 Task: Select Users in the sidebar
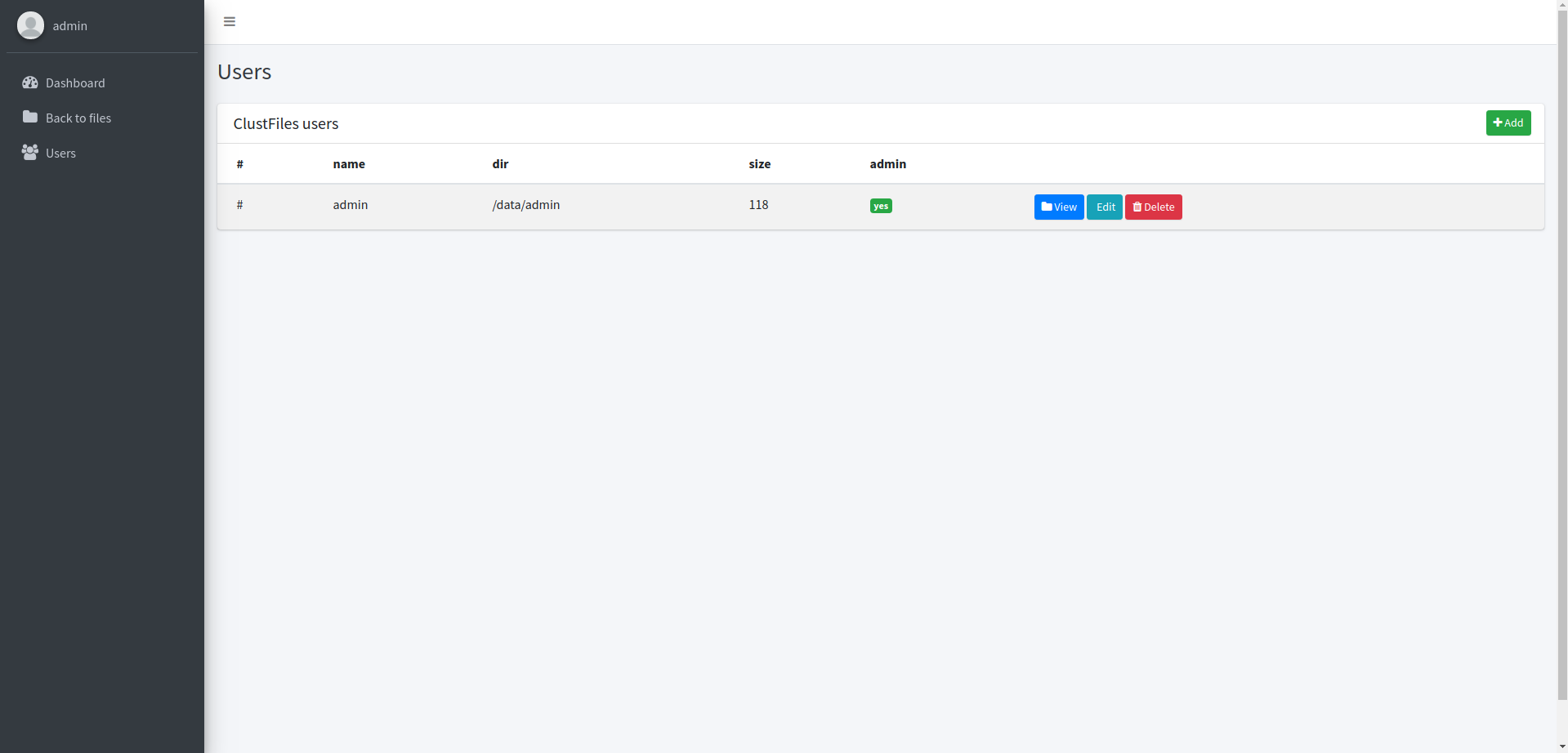click(x=102, y=153)
